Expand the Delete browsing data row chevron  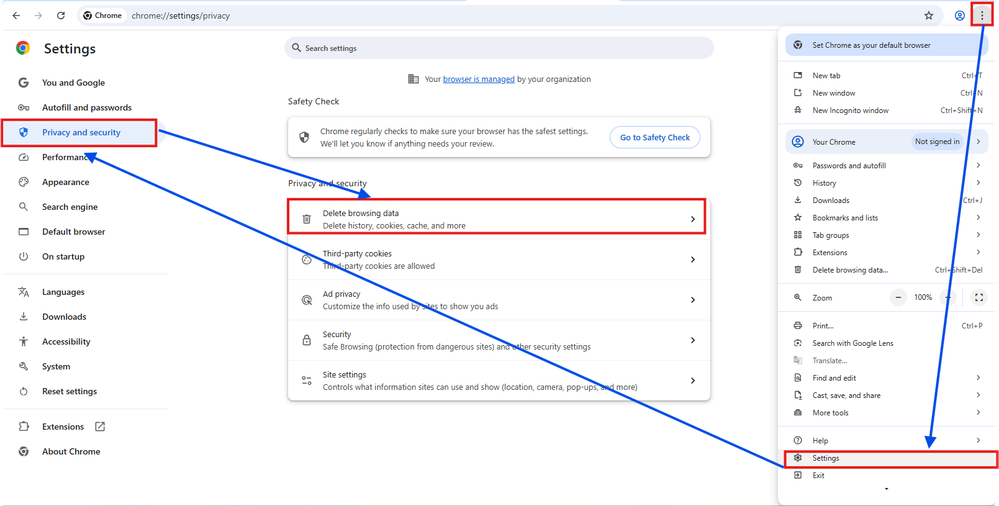coord(693,219)
